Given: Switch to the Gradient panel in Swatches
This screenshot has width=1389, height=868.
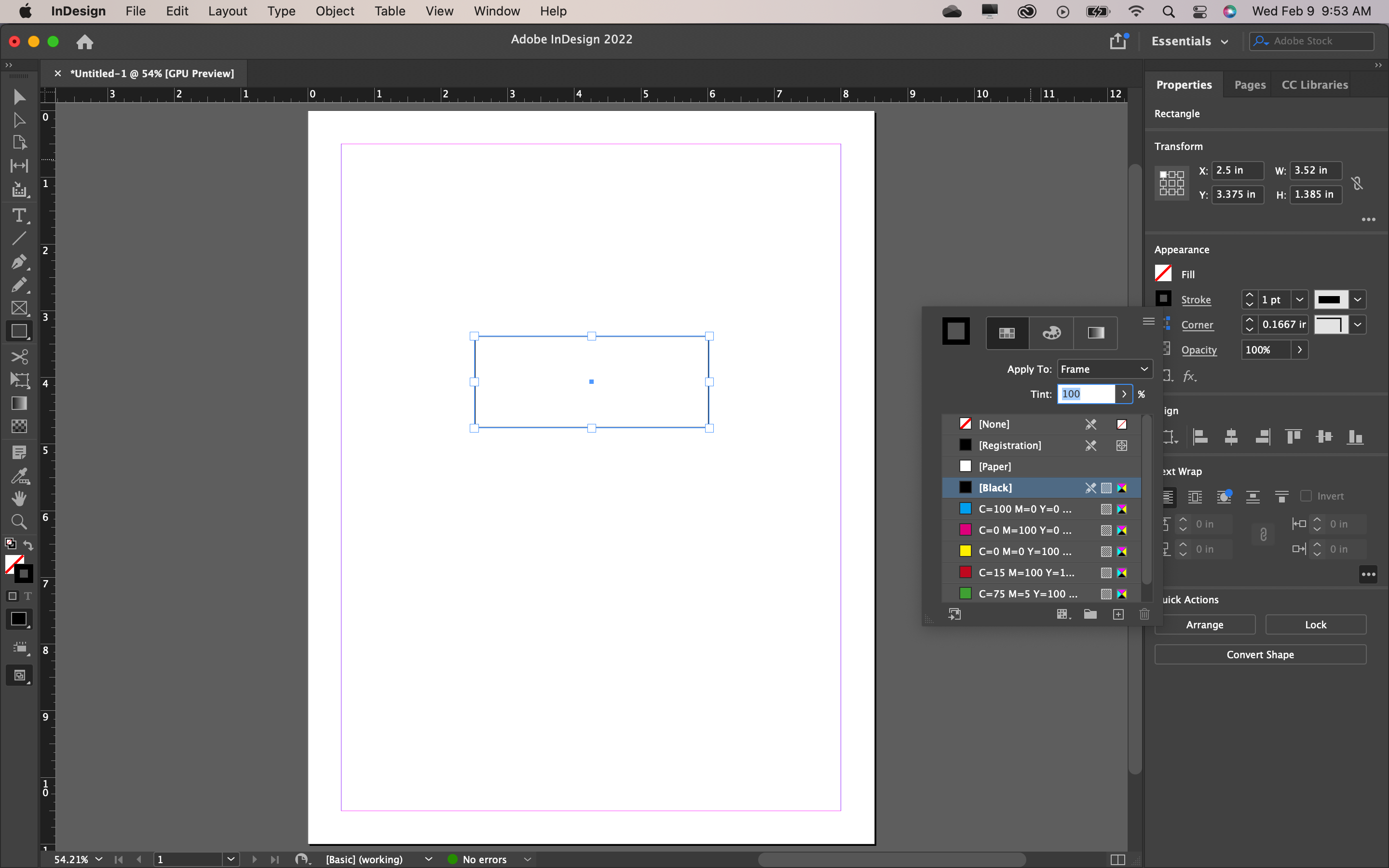Looking at the screenshot, I should coord(1095,333).
